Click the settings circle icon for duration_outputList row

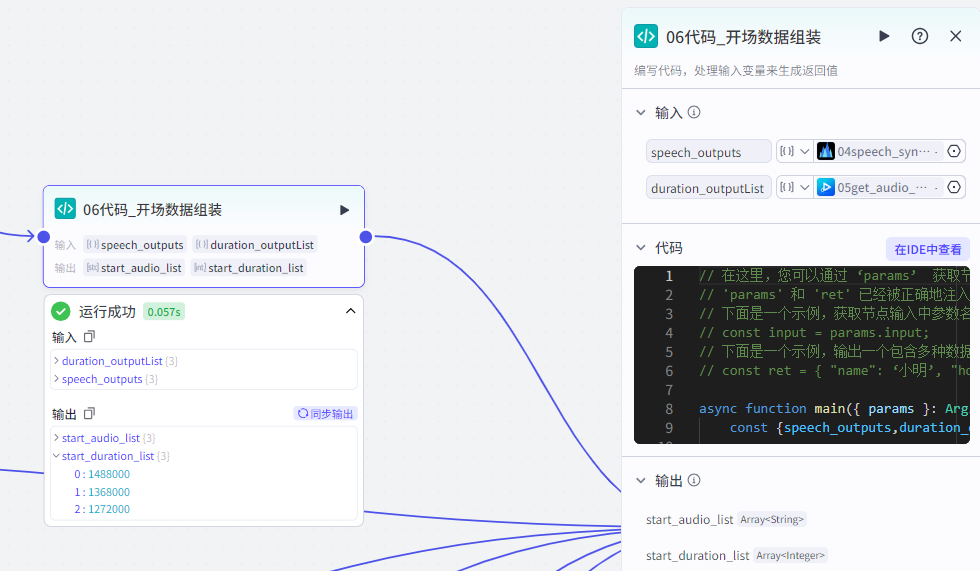pos(954,187)
